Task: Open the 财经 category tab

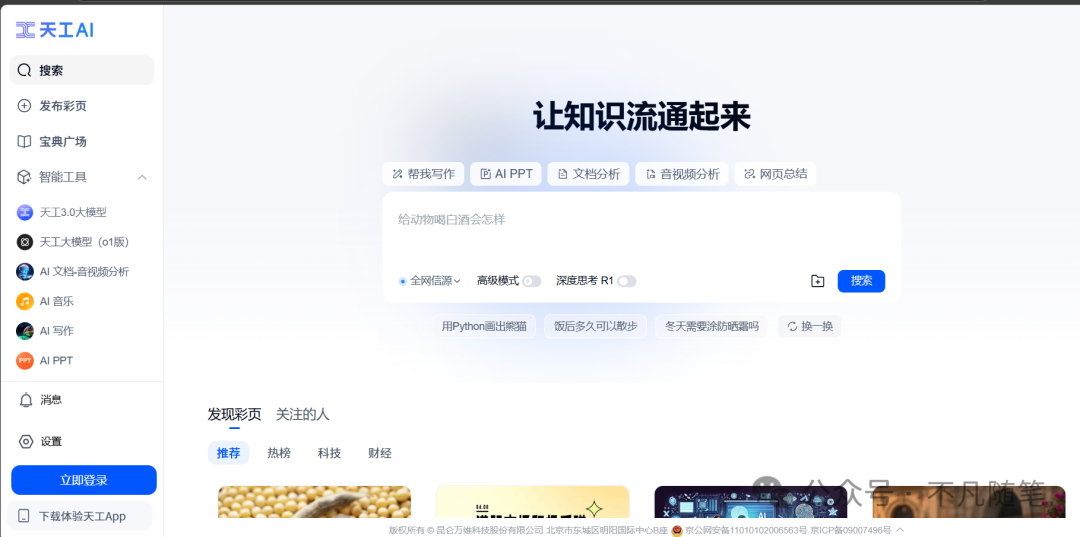Action: click(x=380, y=453)
